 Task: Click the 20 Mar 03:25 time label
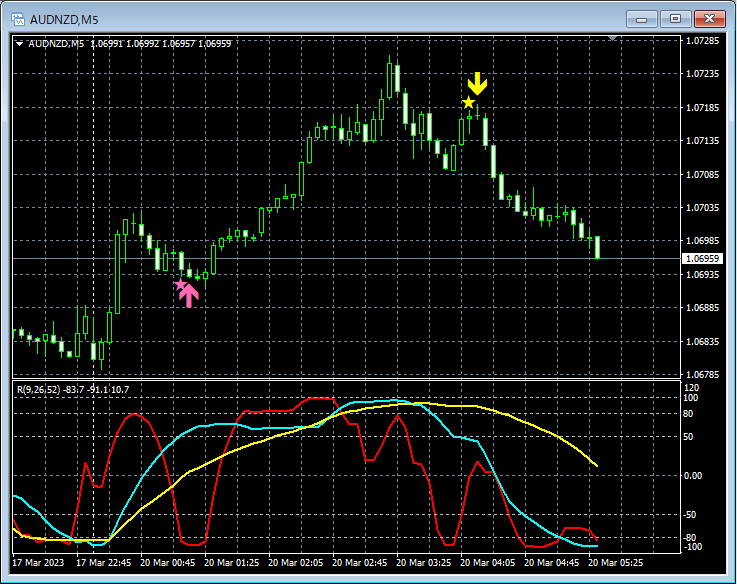pyautogui.click(x=423, y=562)
